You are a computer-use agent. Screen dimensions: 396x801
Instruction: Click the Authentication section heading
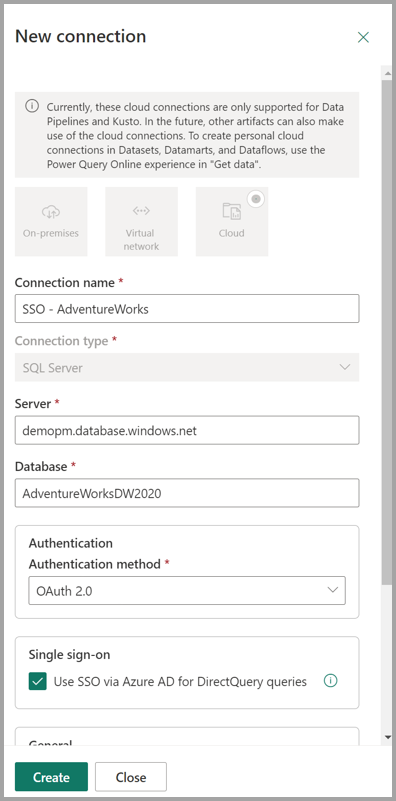(71, 543)
